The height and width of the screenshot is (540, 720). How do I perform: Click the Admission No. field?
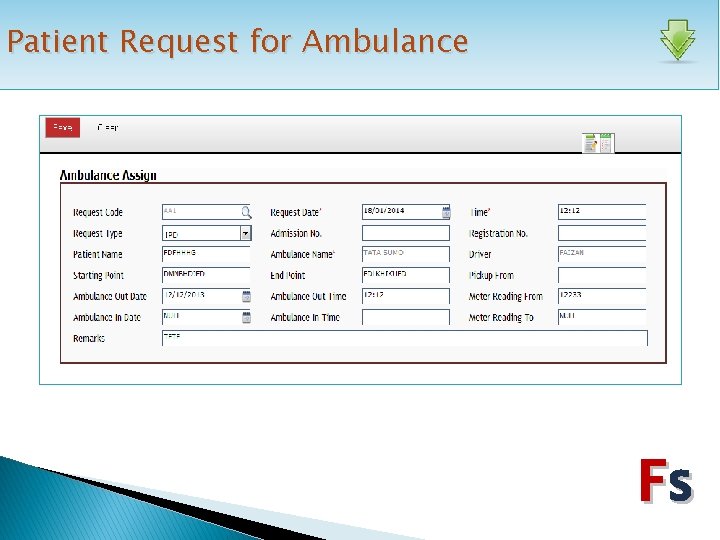coord(406,233)
